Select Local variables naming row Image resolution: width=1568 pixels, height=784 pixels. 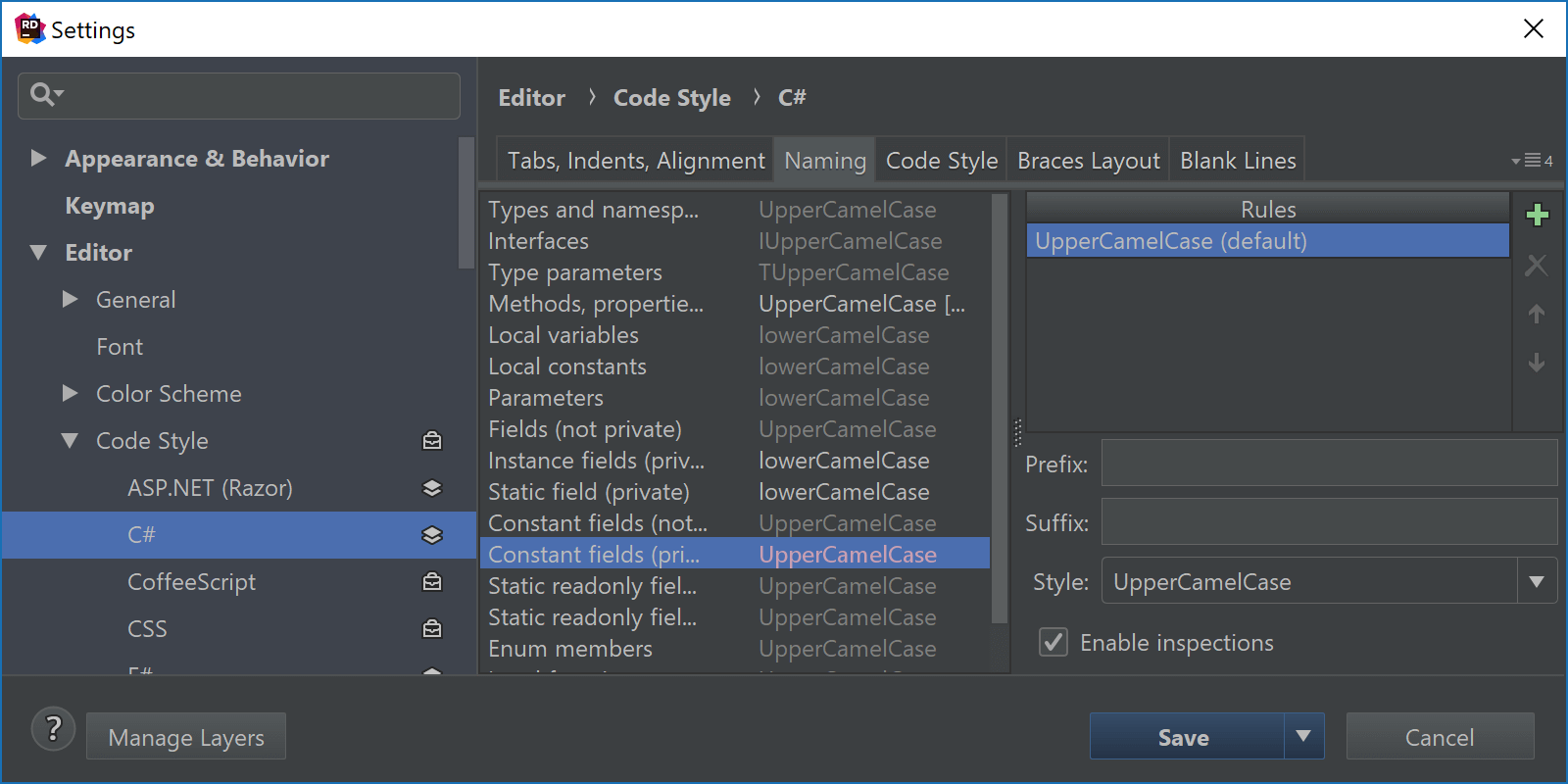click(735, 335)
